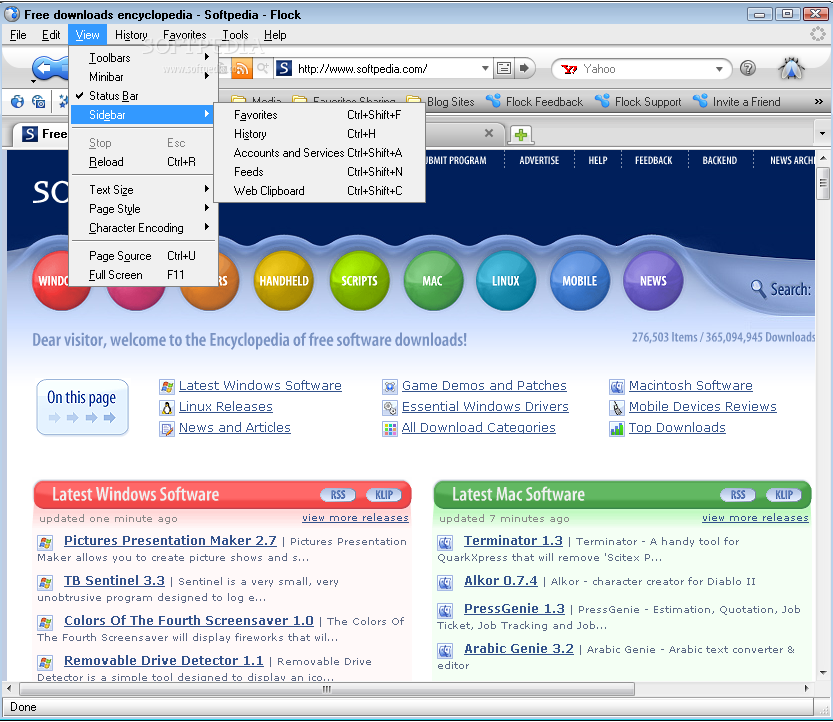Click the Flock star logo icon
833x722 pixels.
791,69
